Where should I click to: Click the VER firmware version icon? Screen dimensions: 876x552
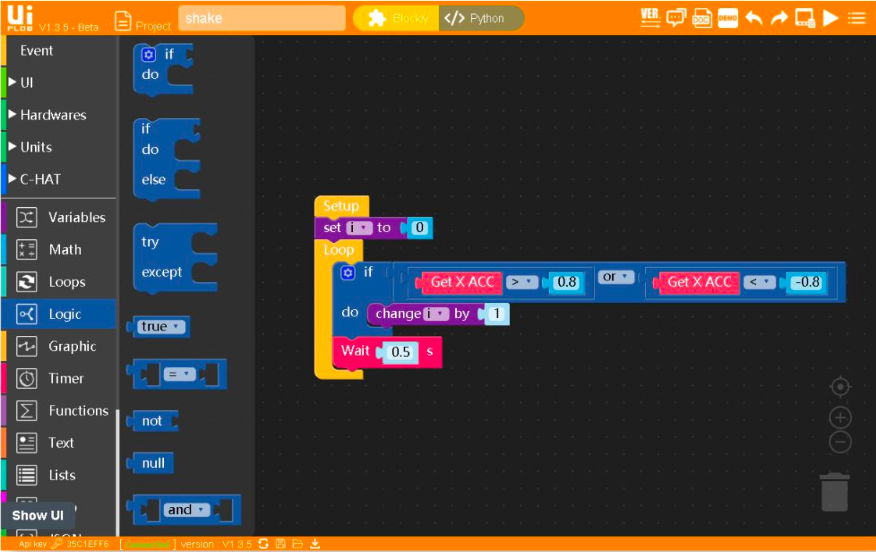tap(650, 18)
